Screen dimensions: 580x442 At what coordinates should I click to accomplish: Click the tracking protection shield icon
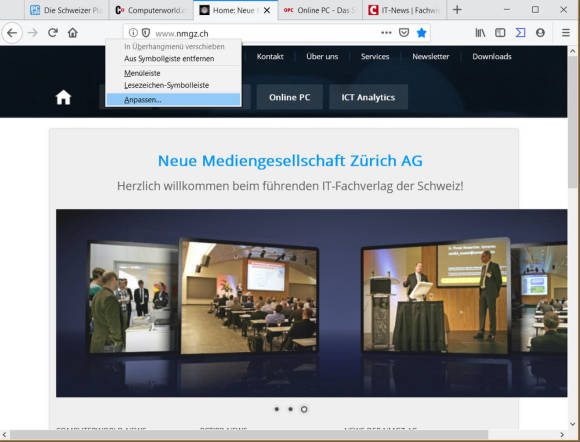tap(146, 33)
